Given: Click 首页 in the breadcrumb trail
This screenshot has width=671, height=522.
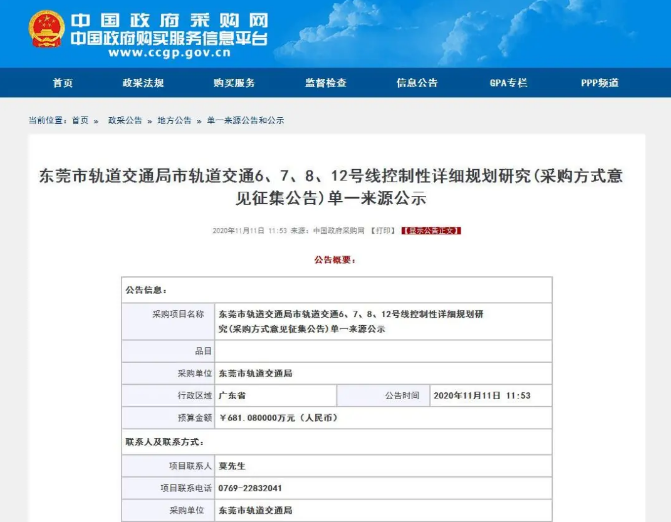Looking at the screenshot, I should pyautogui.click(x=80, y=120).
